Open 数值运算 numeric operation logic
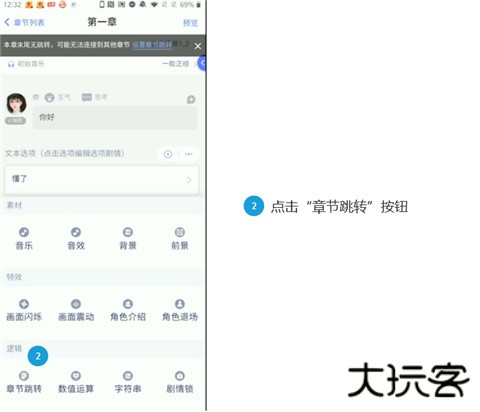The width and height of the screenshot is (480, 412). click(x=76, y=382)
